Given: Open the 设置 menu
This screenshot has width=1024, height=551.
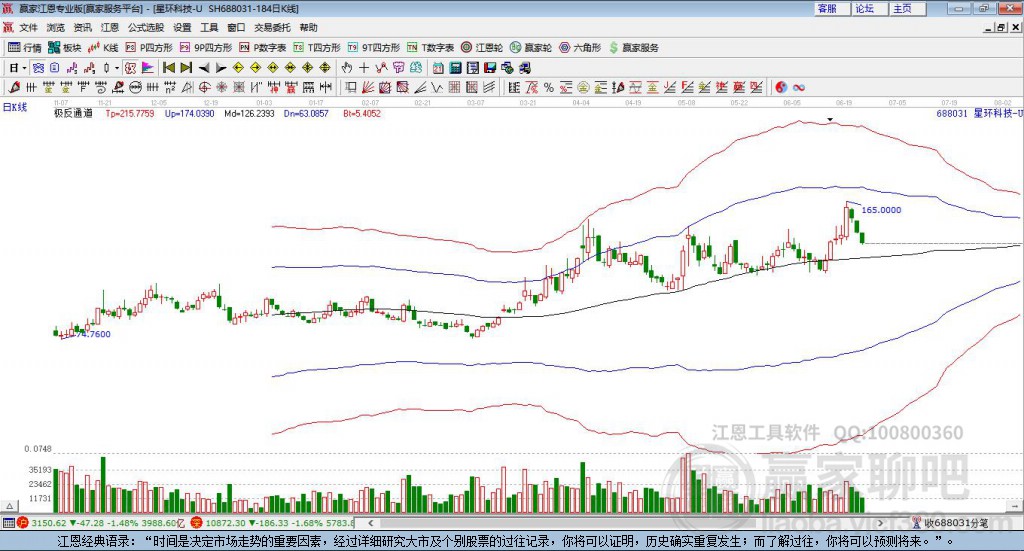Looking at the screenshot, I should [182, 27].
